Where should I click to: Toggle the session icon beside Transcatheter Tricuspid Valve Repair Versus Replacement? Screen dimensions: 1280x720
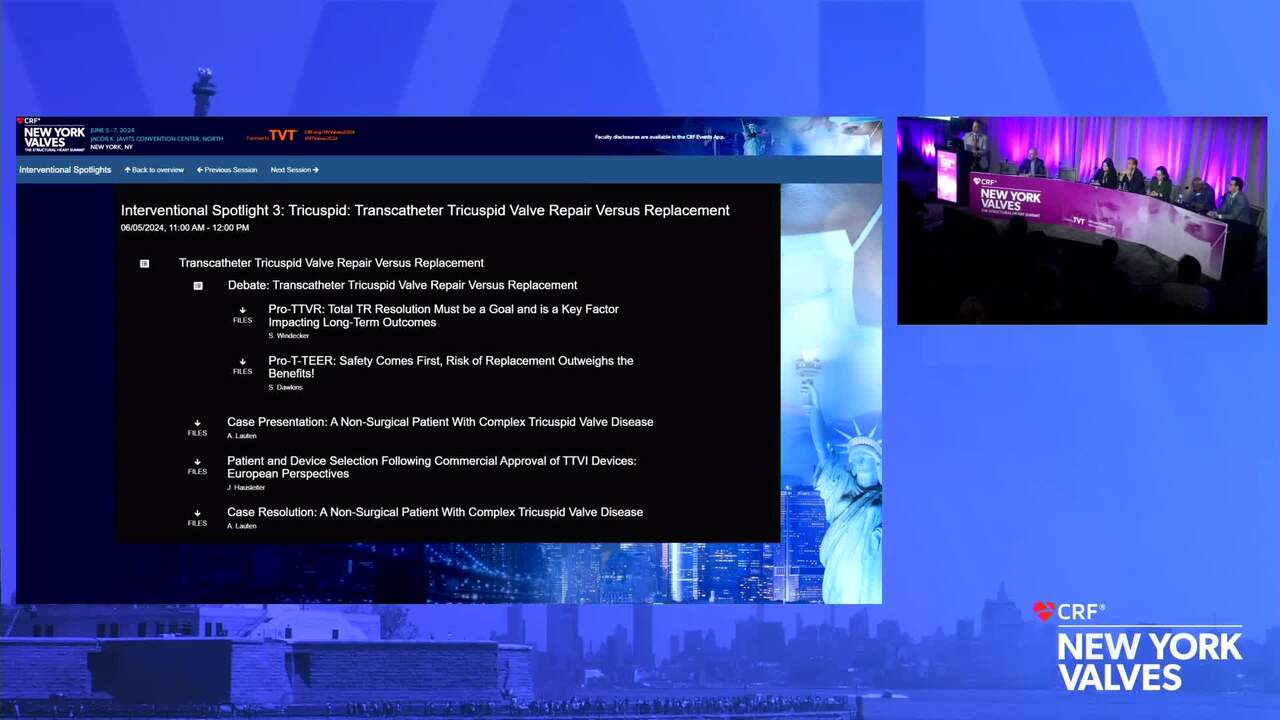(x=144, y=263)
